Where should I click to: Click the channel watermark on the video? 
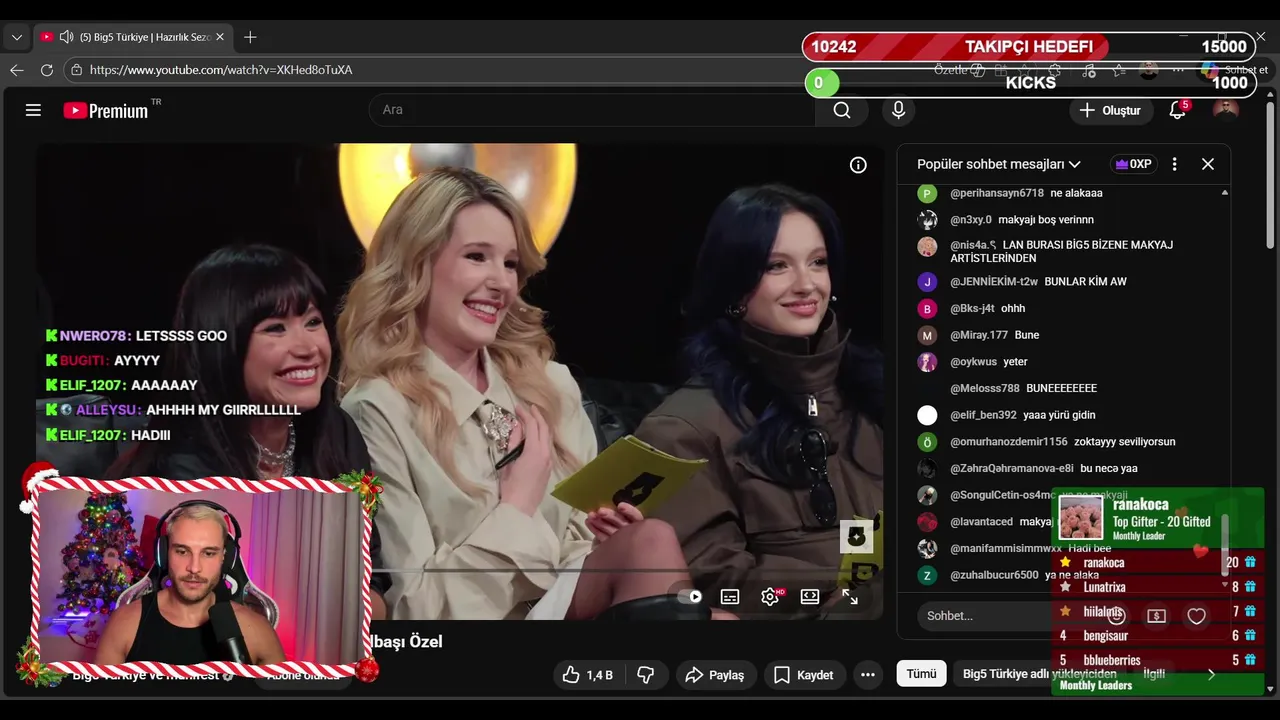pos(856,537)
